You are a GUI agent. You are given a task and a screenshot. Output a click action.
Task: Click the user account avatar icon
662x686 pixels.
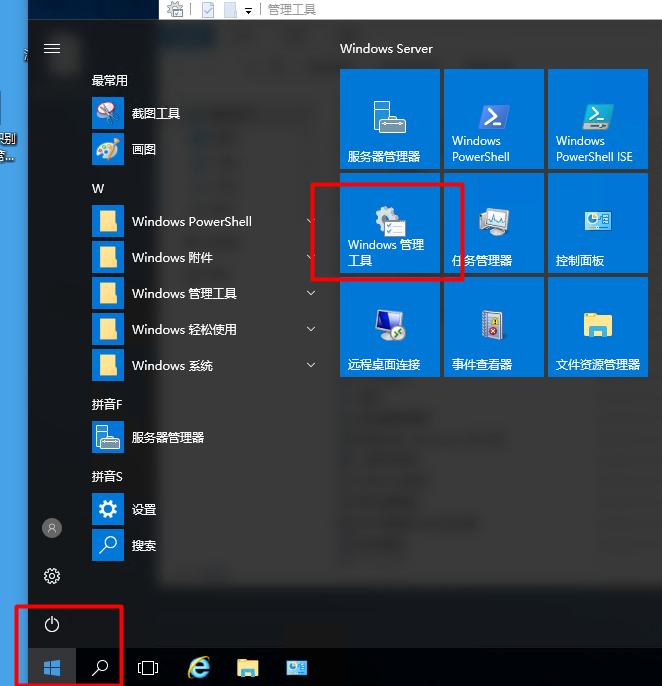coord(52,528)
